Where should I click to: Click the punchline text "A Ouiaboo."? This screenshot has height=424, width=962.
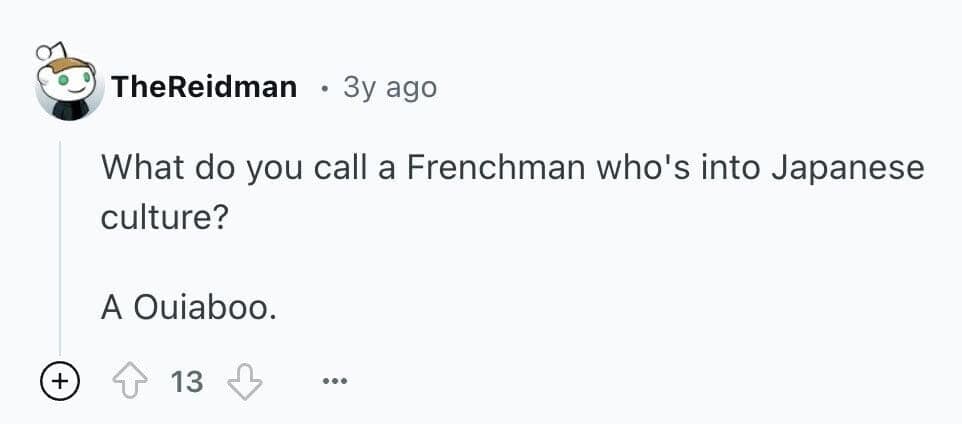[186, 307]
